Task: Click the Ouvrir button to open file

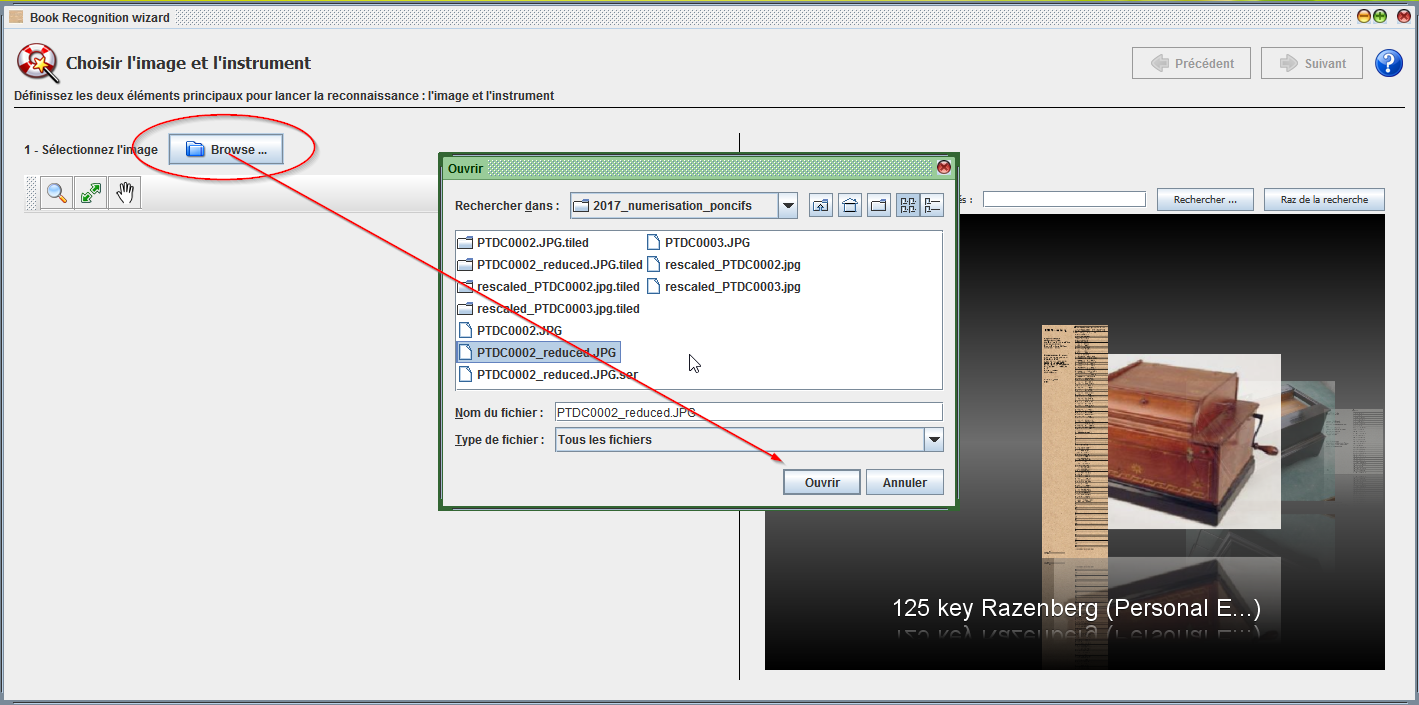Action: [x=822, y=482]
